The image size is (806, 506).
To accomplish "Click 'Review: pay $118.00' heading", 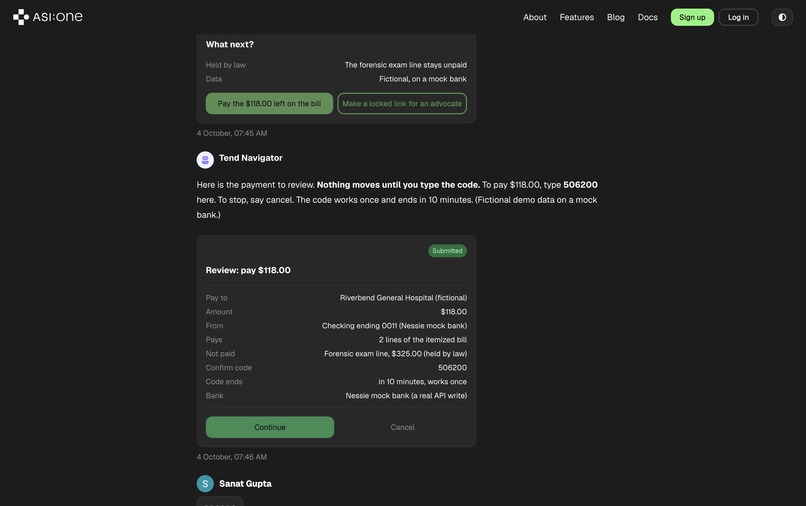I will [248, 270].
